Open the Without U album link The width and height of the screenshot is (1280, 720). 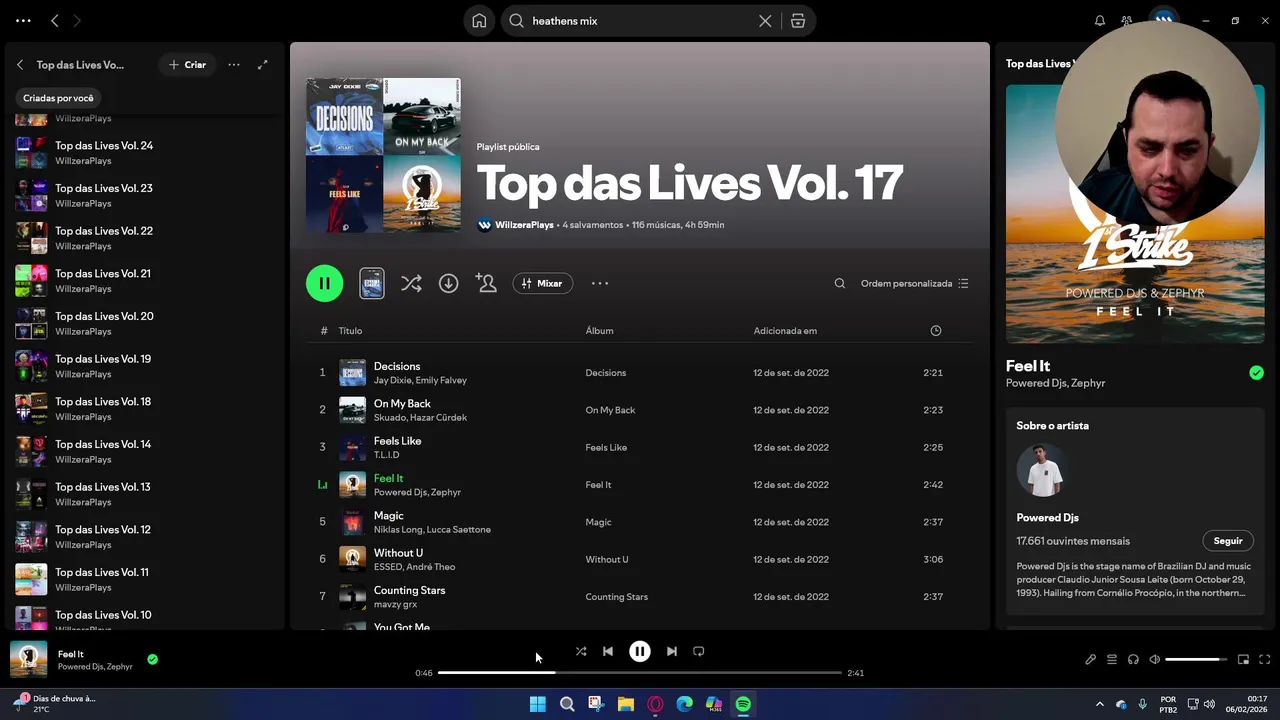(607, 559)
